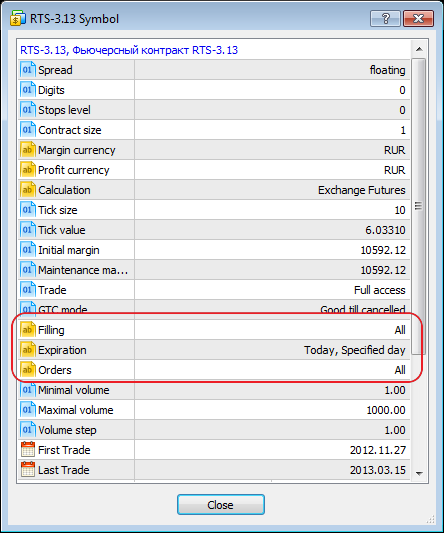
Task: Click the icon beside Stops level
Action: tap(28, 110)
